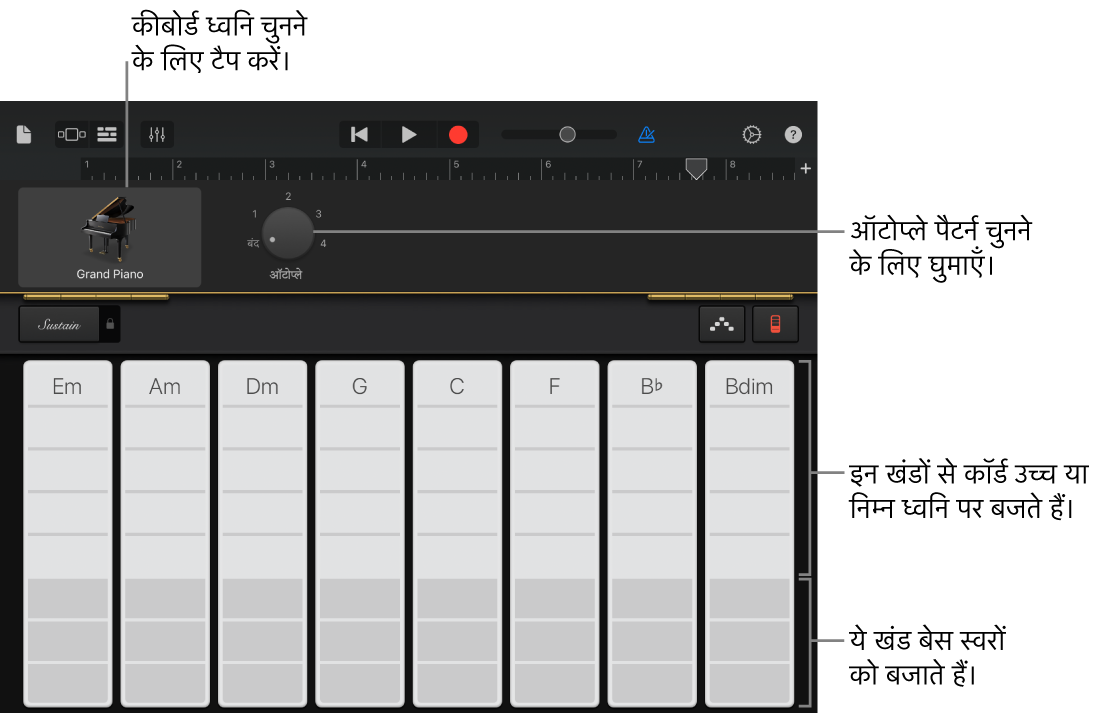Tap Grand Piano to choose keyboard sound

pos(109,237)
